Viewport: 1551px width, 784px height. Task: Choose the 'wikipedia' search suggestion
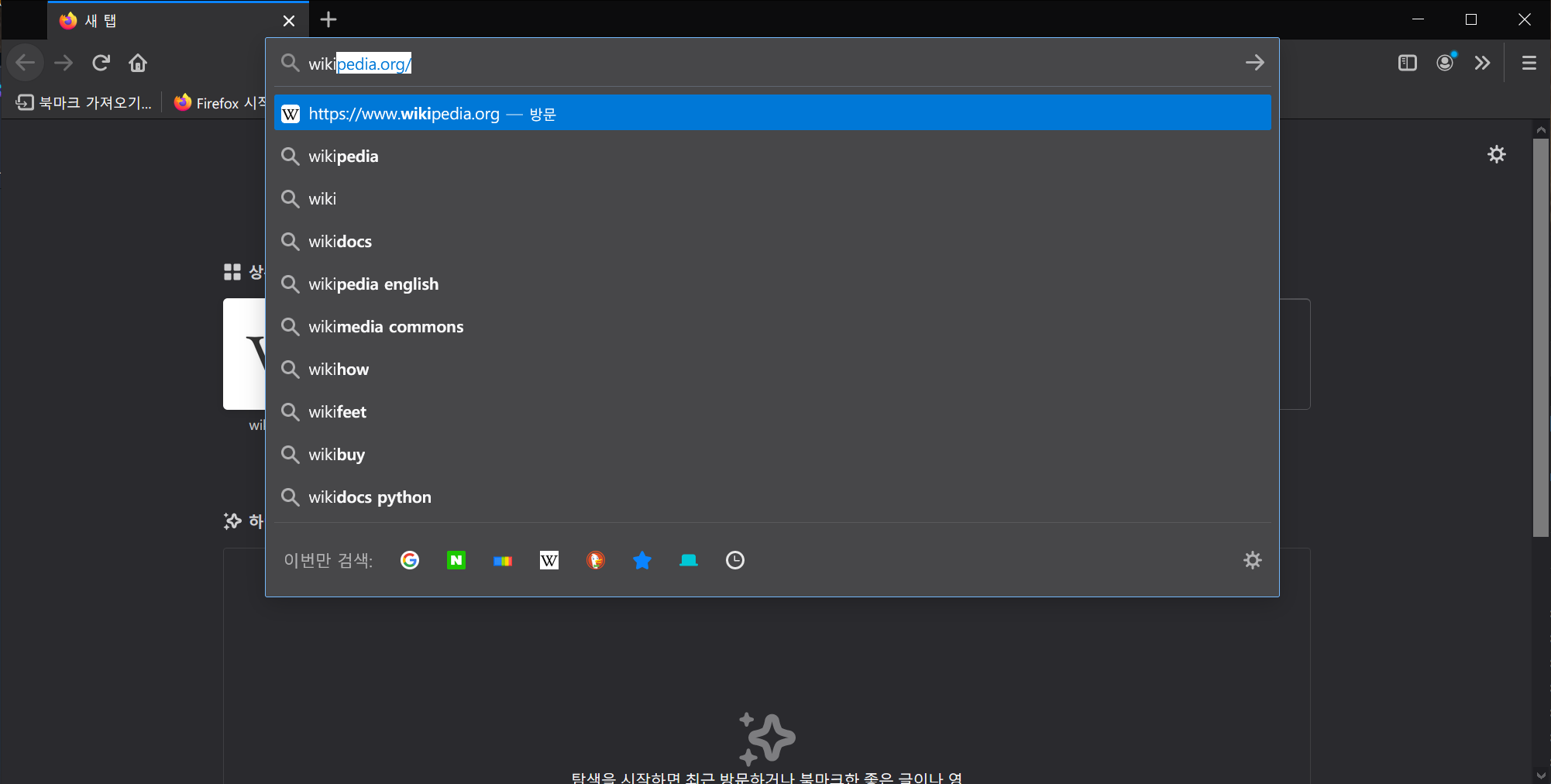point(772,156)
